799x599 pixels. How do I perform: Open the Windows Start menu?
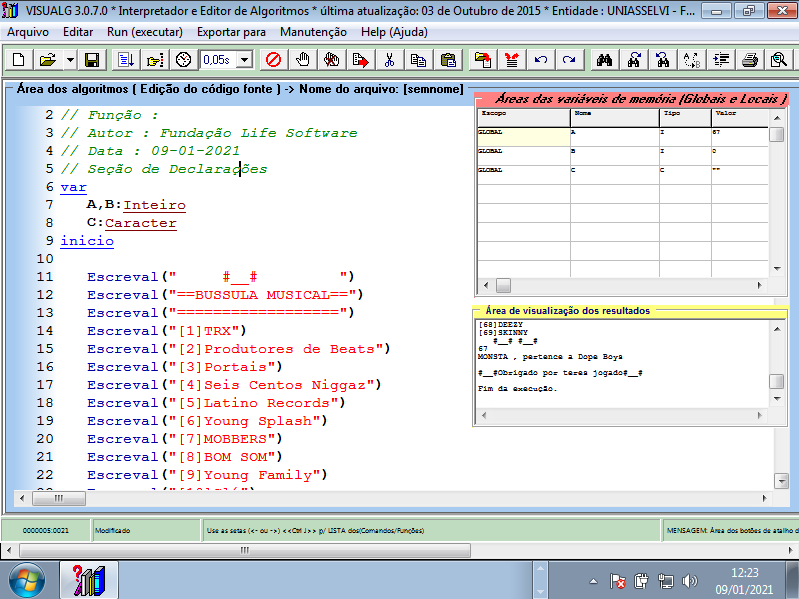click(x=26, y=580)
